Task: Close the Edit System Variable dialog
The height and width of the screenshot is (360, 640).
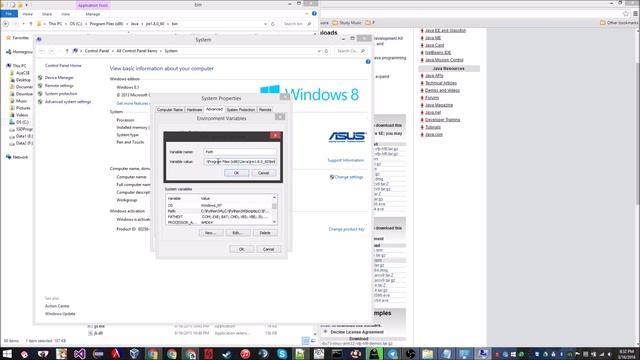Action: [x=276, y=136]
